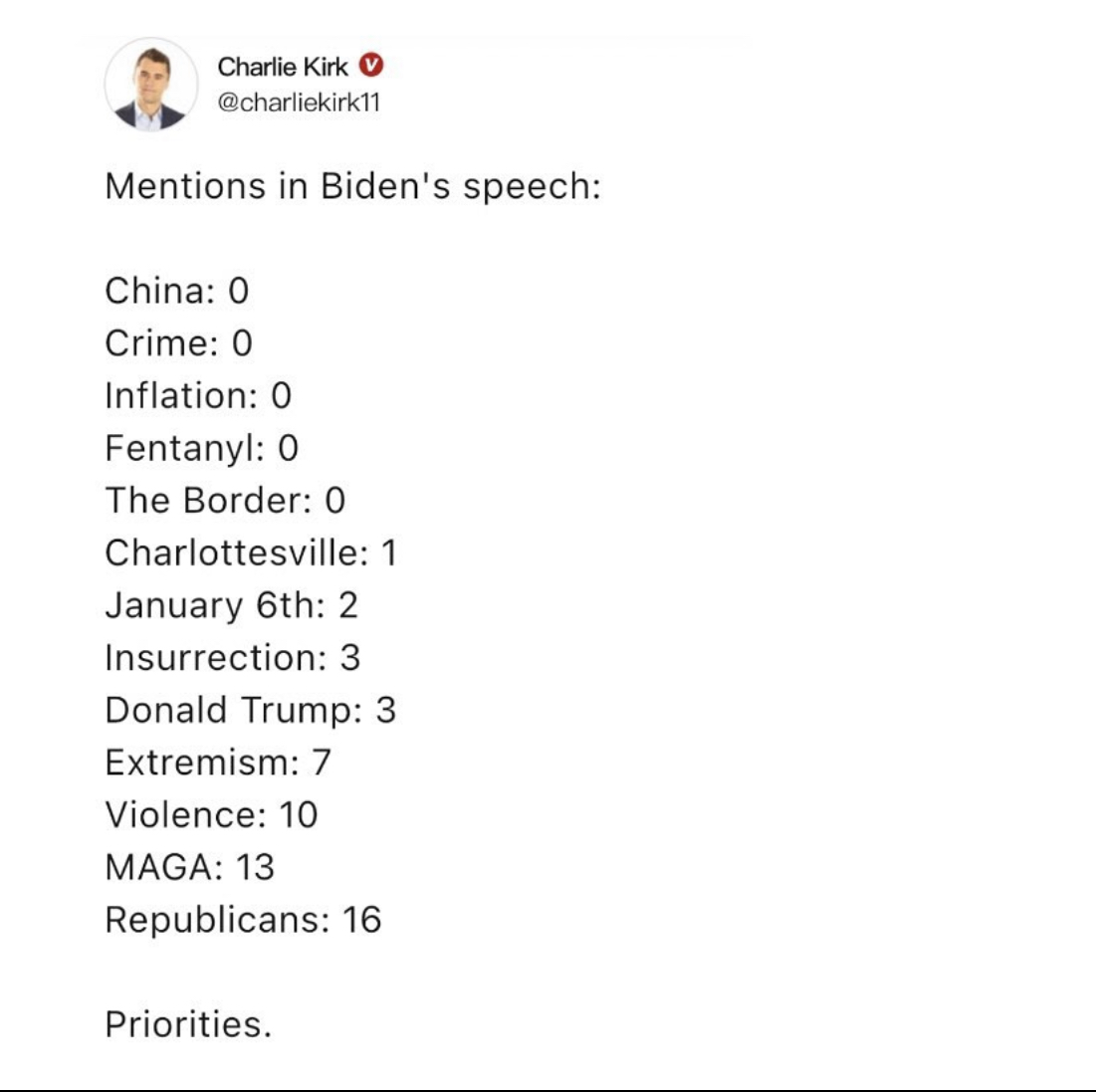Click the 'Crime: 0' line
Image resolution: width=1096 pixels, height=1092 pixels.
[178, 342]
